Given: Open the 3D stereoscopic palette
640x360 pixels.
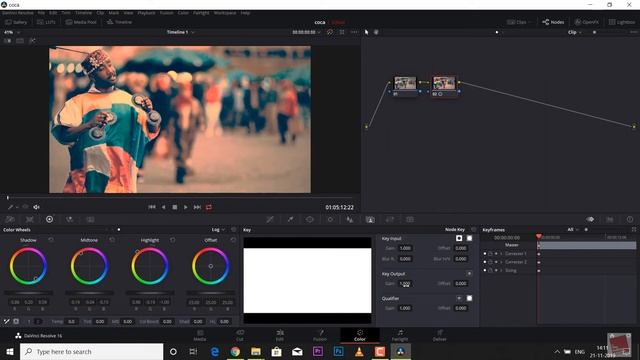Looking at the screenshot, I should (410, 219).
